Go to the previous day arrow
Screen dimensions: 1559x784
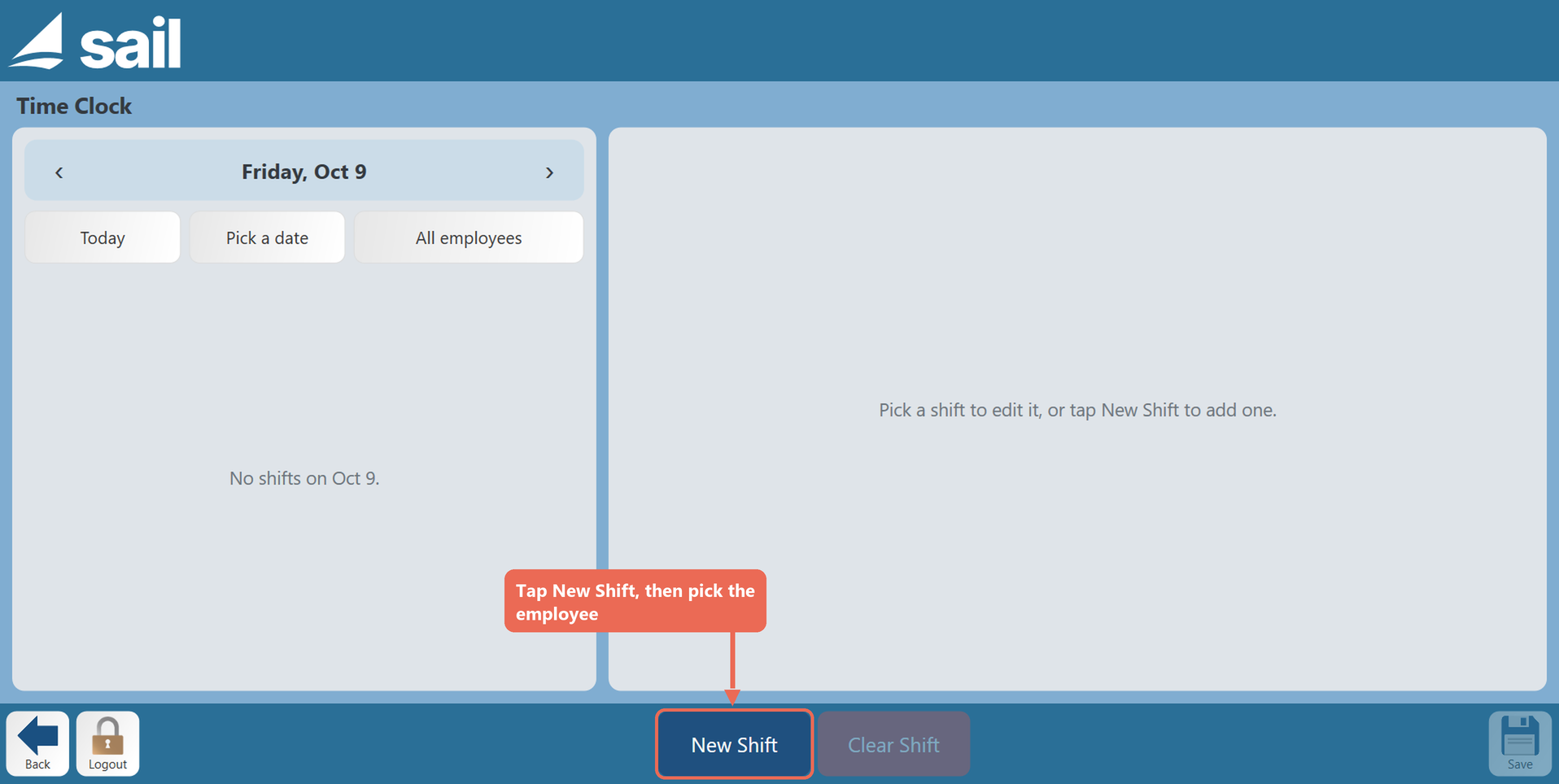pyautogui.click(x=59, y=172)
